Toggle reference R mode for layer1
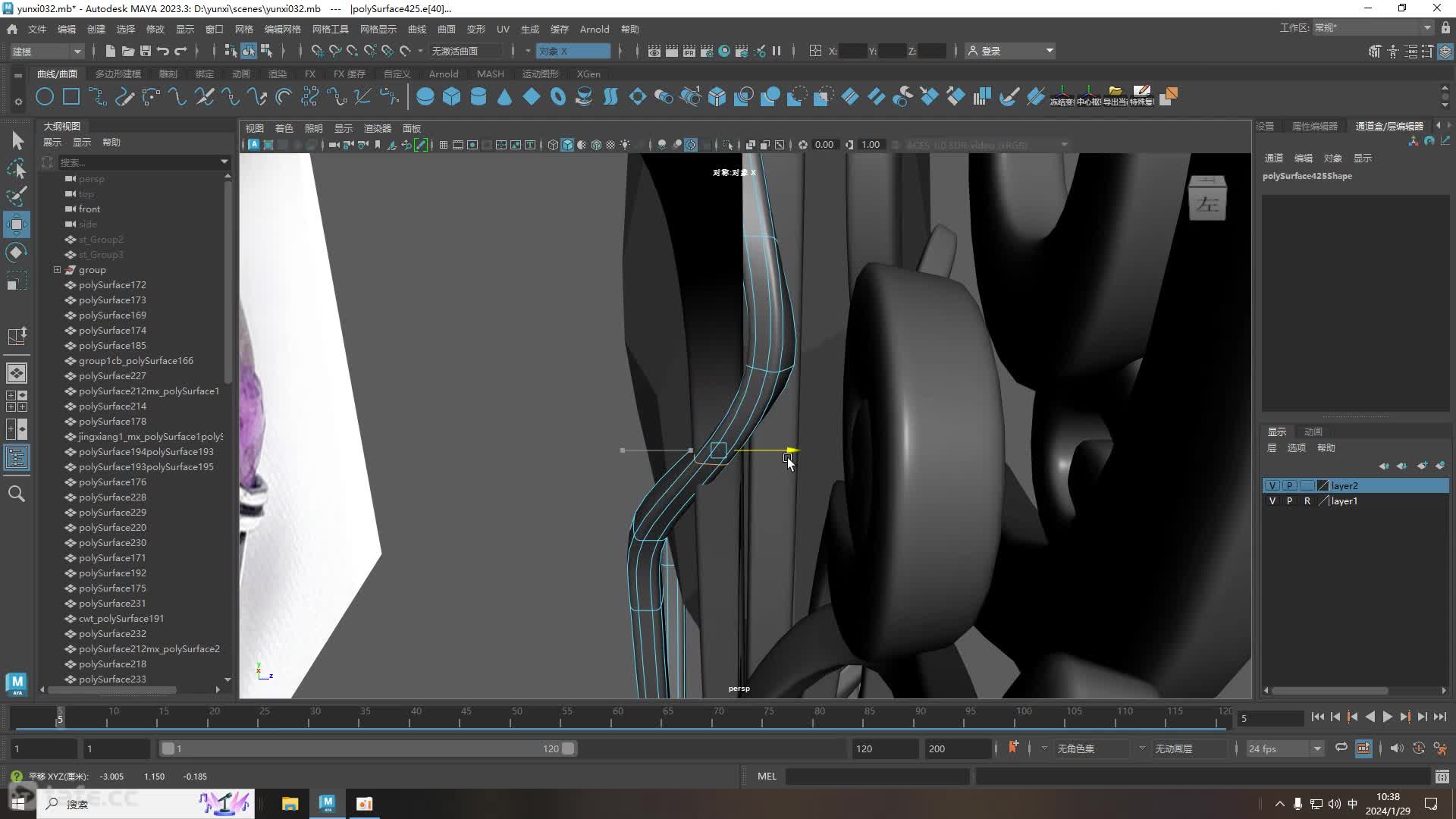The image size is (1456, 819). [x=1307, y=500]
